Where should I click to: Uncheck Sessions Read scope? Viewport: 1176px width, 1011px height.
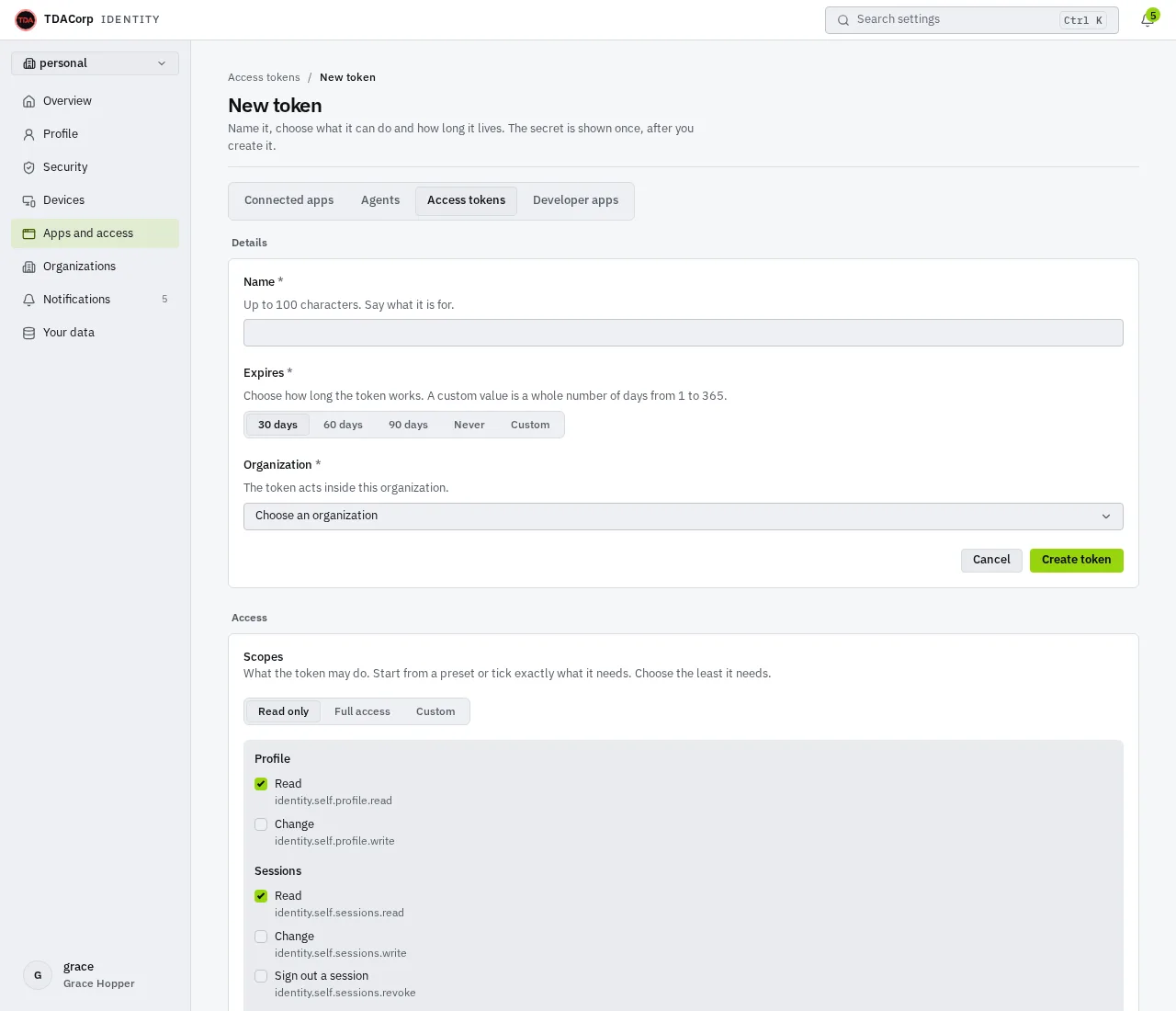coord(261,896)
